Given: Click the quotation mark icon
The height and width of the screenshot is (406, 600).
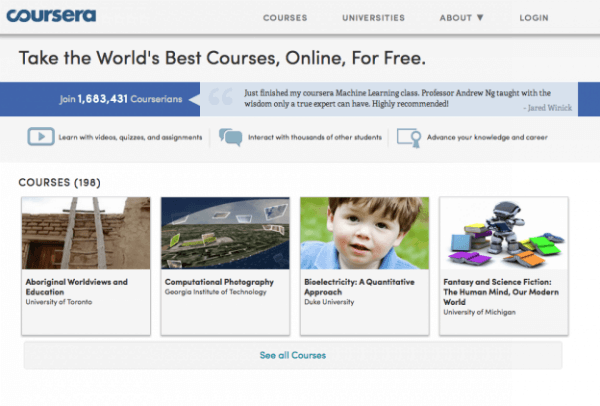Looking at the screenshot, I should point(219,98).
